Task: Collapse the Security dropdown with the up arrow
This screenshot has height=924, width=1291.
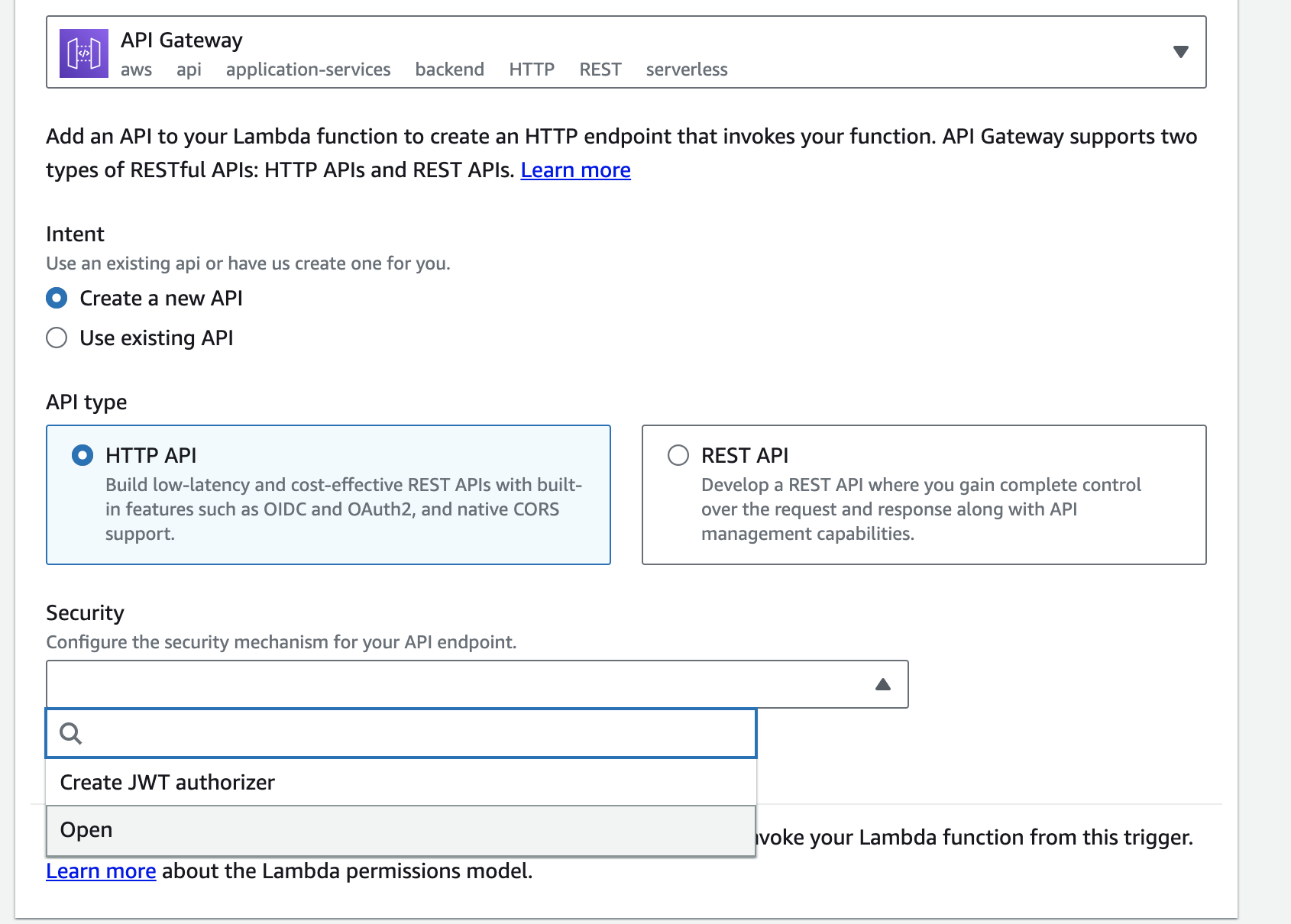Action: [883, 684]
